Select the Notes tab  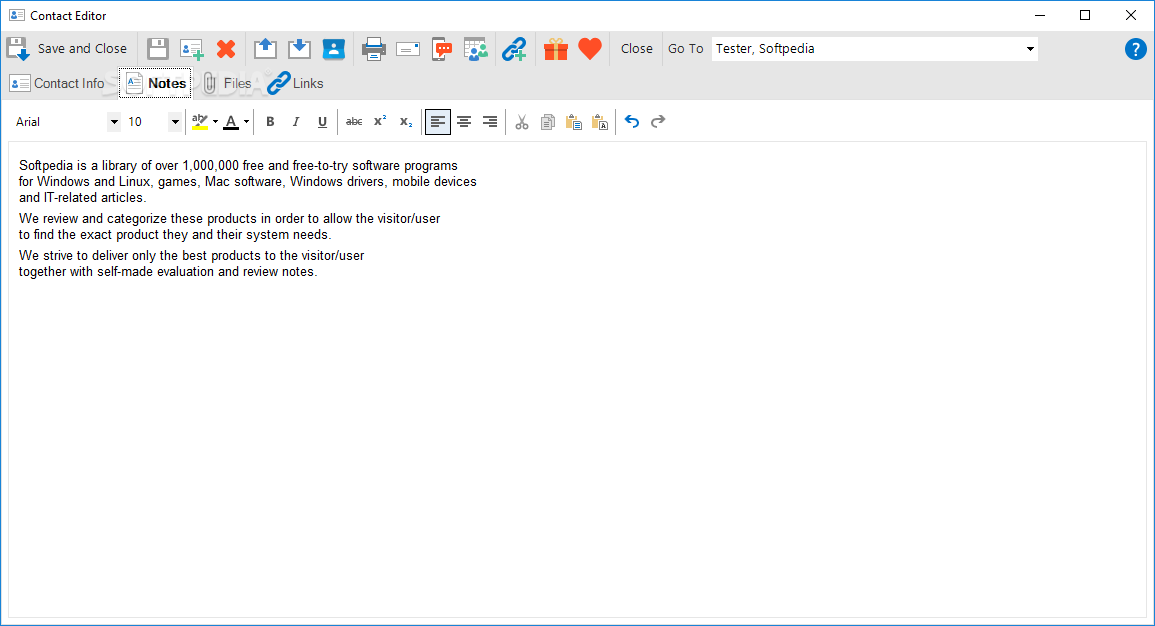[x=155, y=83]
